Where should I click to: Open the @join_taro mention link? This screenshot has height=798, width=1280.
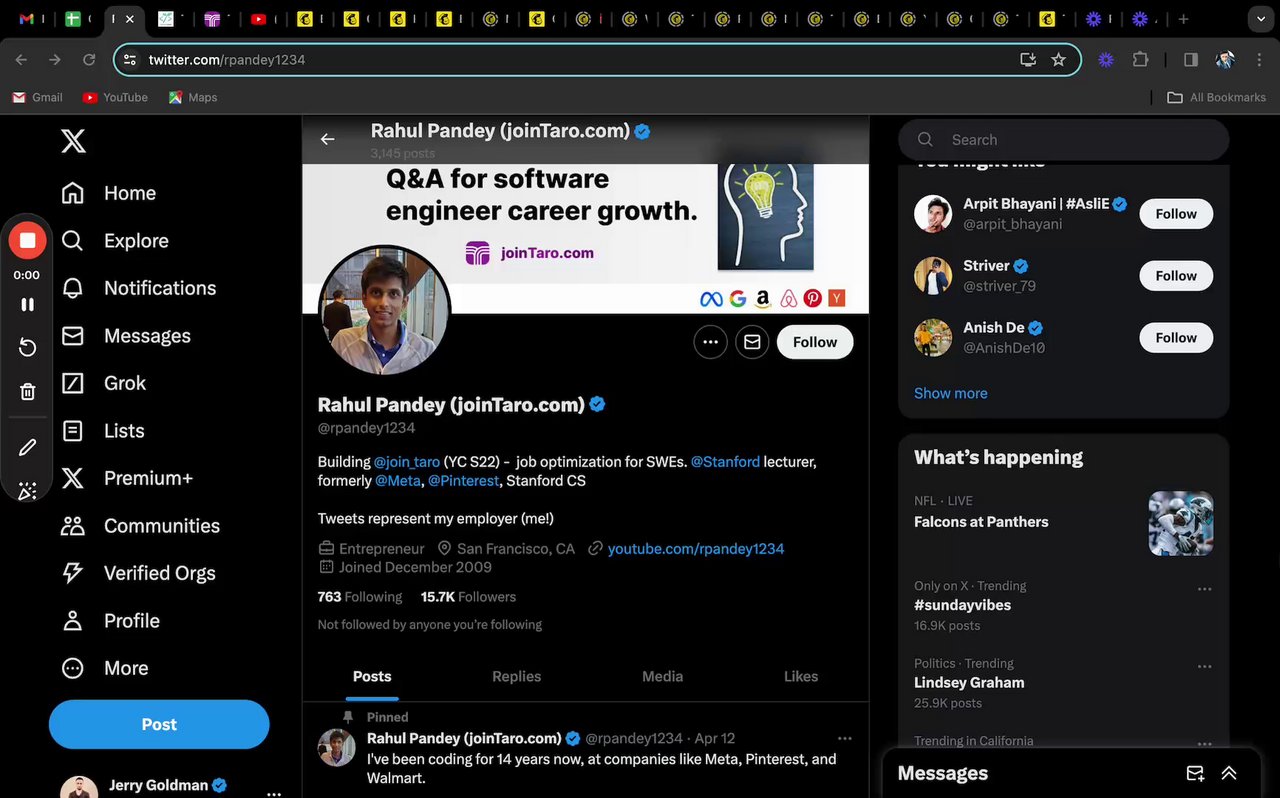[x=407, y=462]
